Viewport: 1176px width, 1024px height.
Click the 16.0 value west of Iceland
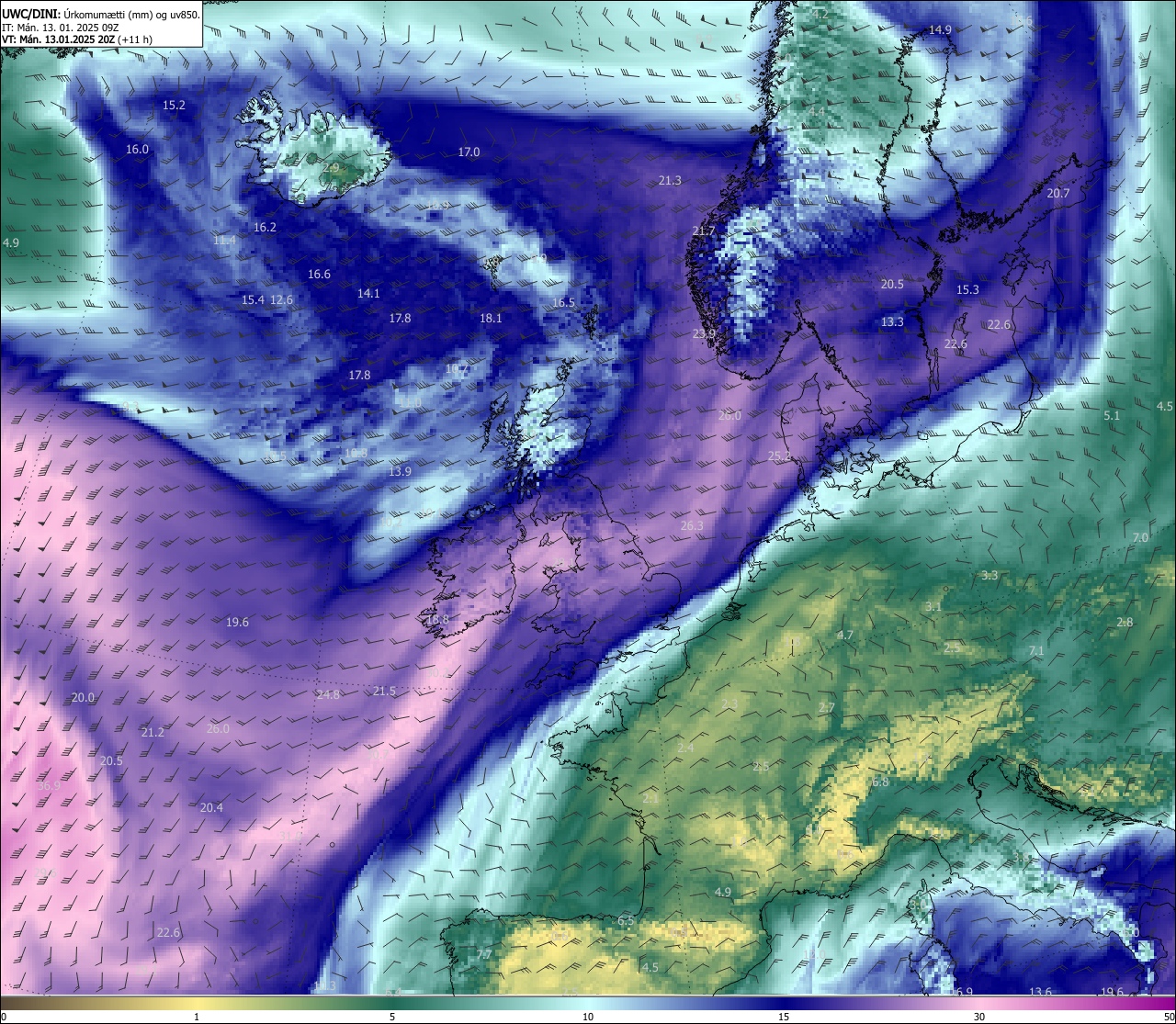pos(137,149)
